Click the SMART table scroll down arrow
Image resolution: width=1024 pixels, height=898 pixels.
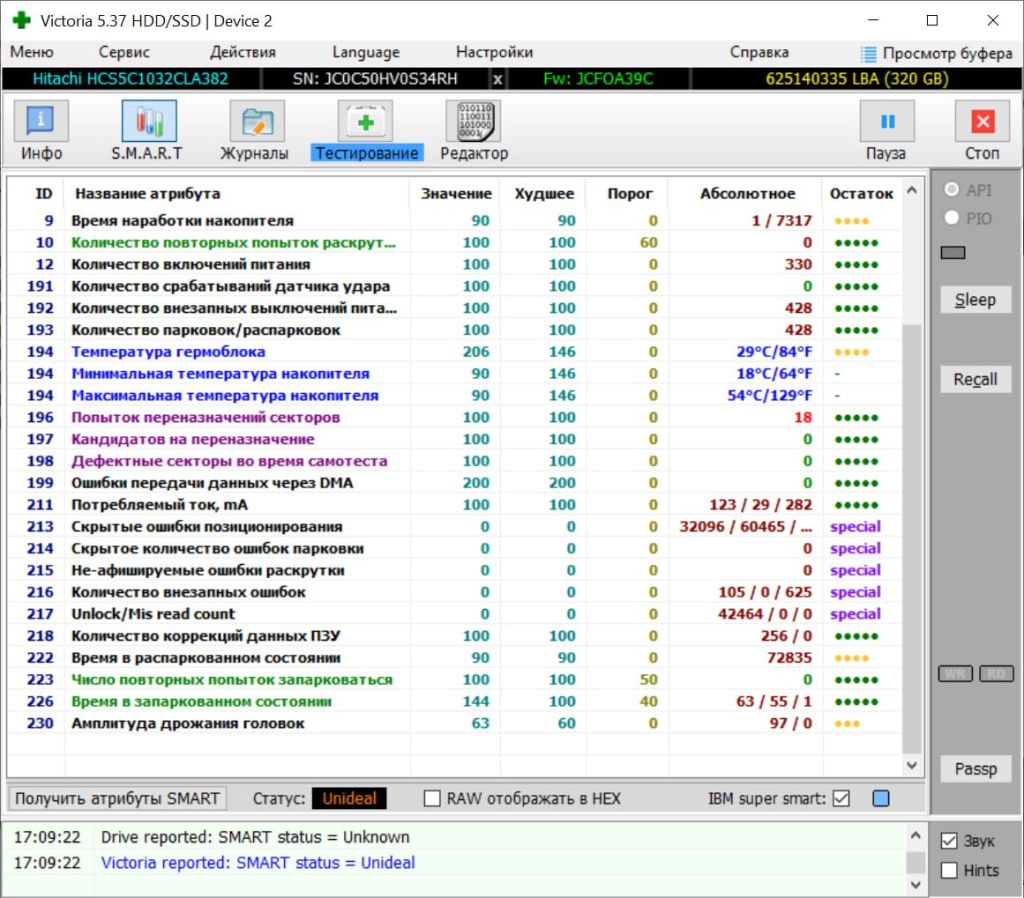tap(912, 765)
